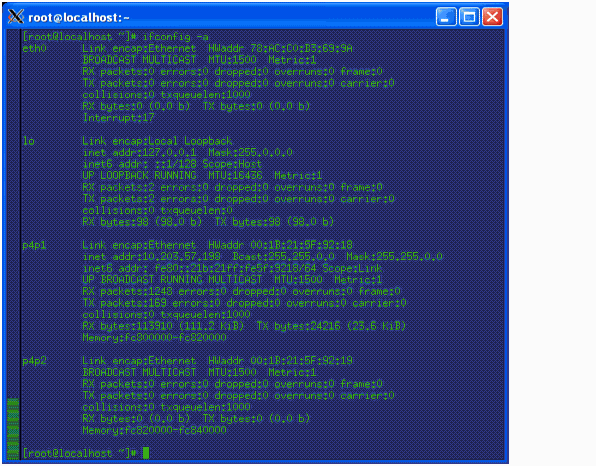This screenshot has width=596, height=466.
Task: Click the X terminal icon in title bar
Action: (16, 16)
